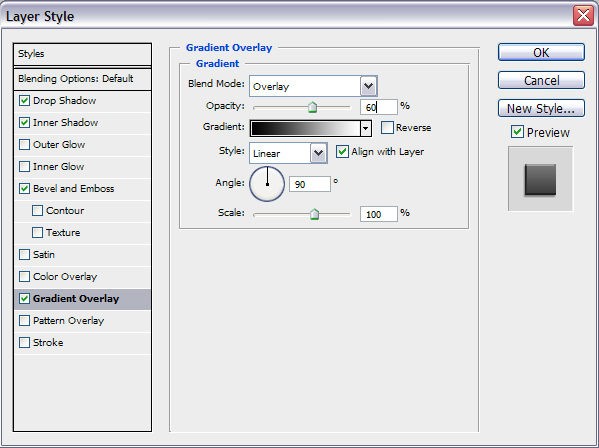Select the Styles list header
This screenshot has width=599, height=448.
coord(83,54)
